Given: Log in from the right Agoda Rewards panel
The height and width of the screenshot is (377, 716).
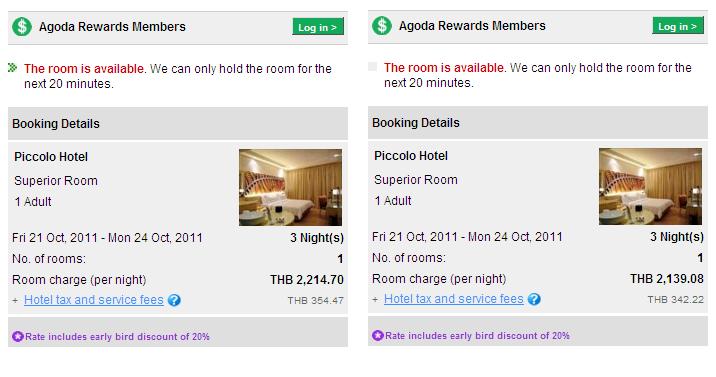Looking at the screenshot, I should (678, 26).
